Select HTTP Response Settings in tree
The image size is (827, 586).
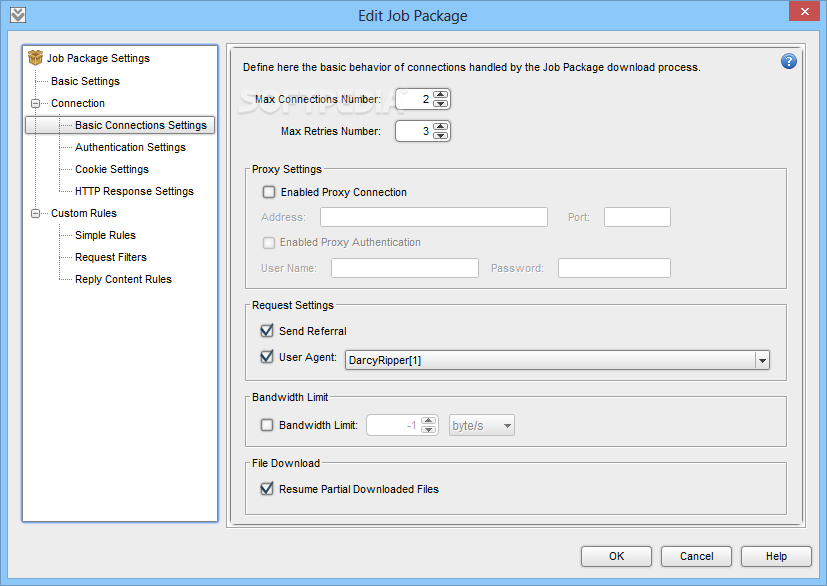coord(134,191)
